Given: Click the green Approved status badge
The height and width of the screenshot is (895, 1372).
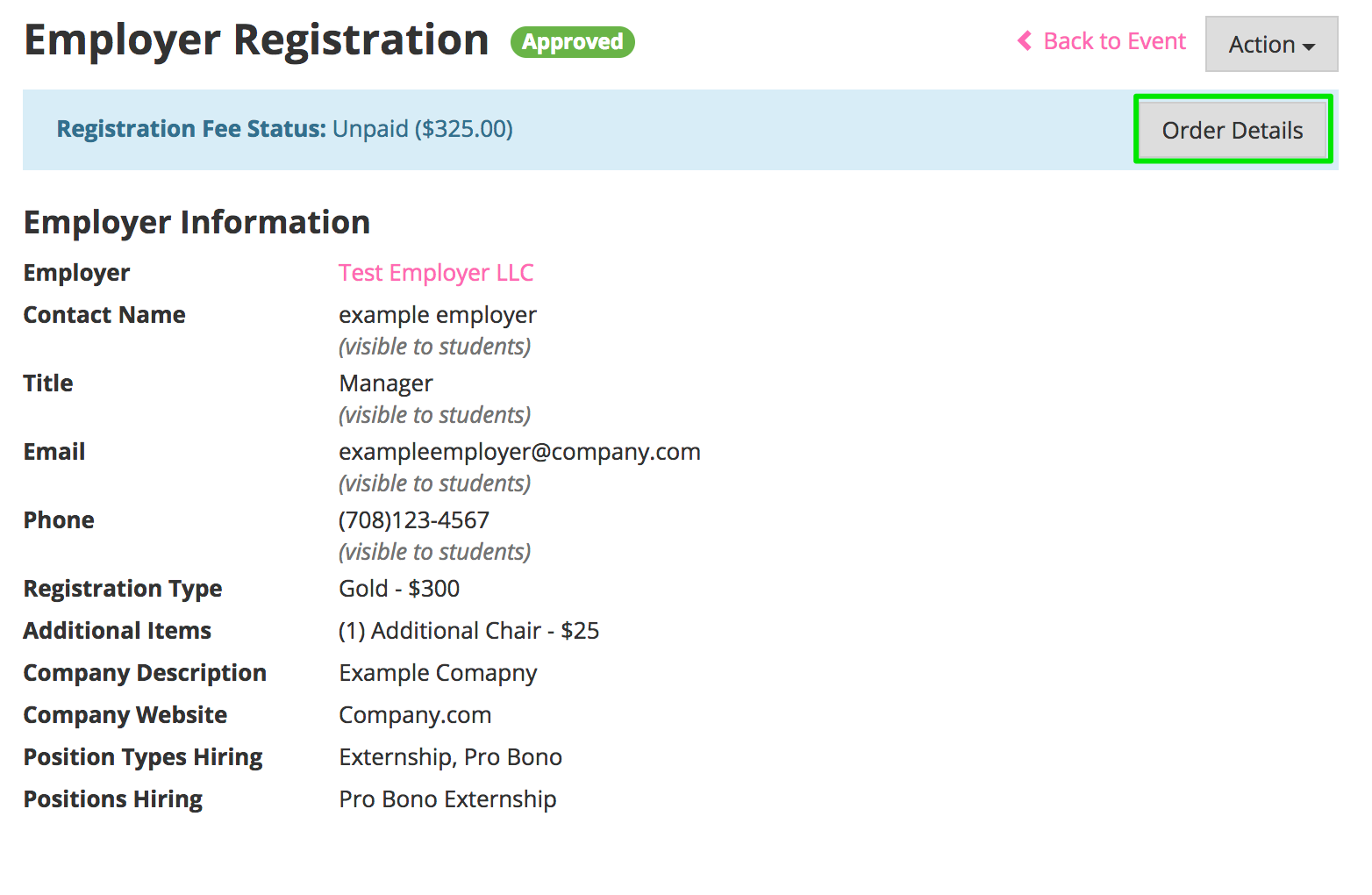Looking at the screenshot, I should click(573, 42).
